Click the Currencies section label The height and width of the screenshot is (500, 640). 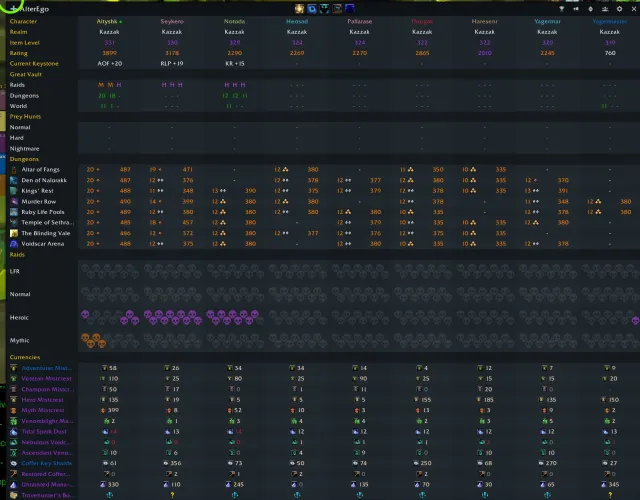tap(25, 357)
